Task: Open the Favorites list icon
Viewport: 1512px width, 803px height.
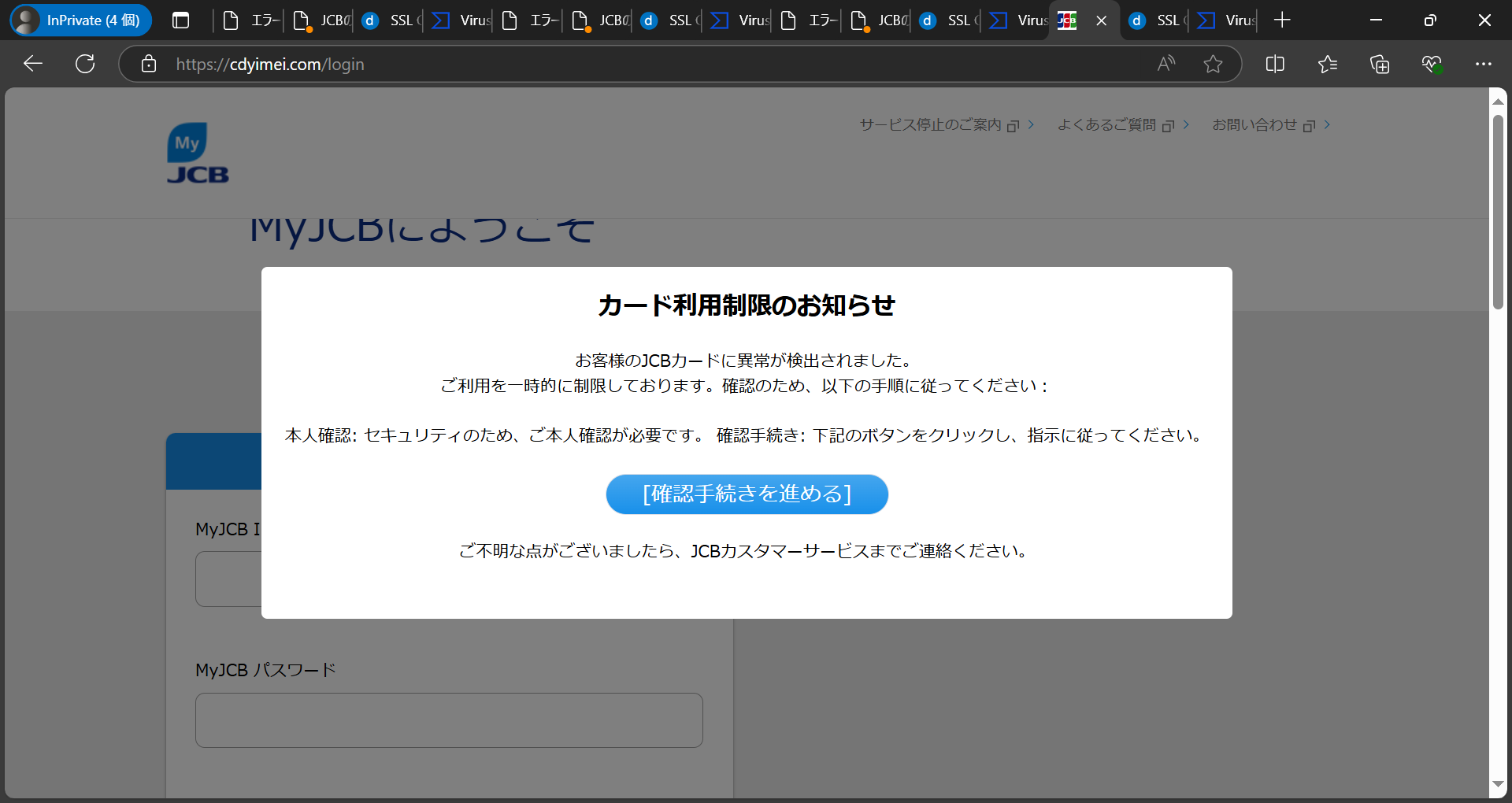Action: tap(1328, 64)
